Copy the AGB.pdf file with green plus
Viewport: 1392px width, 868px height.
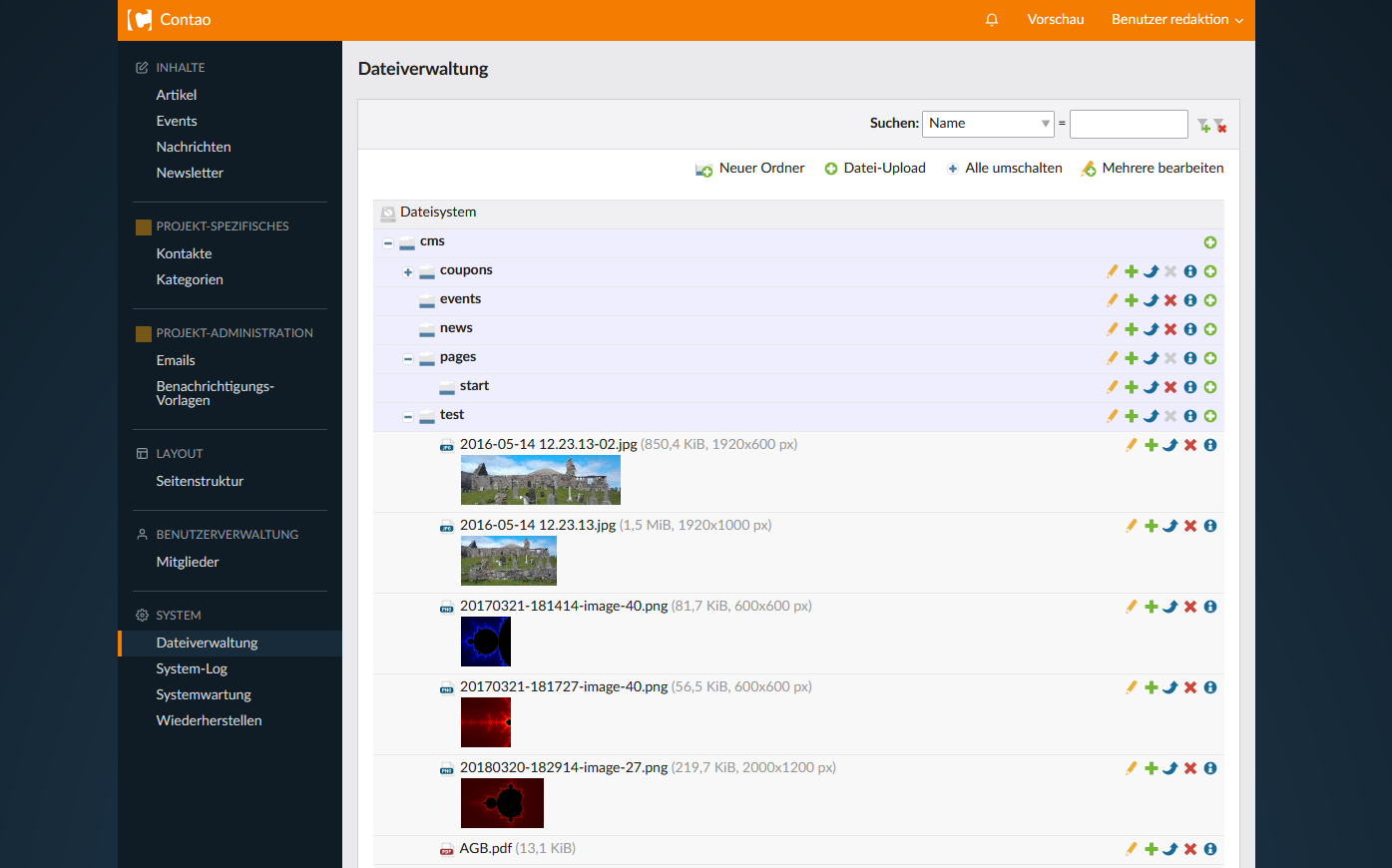[1151, 849]
